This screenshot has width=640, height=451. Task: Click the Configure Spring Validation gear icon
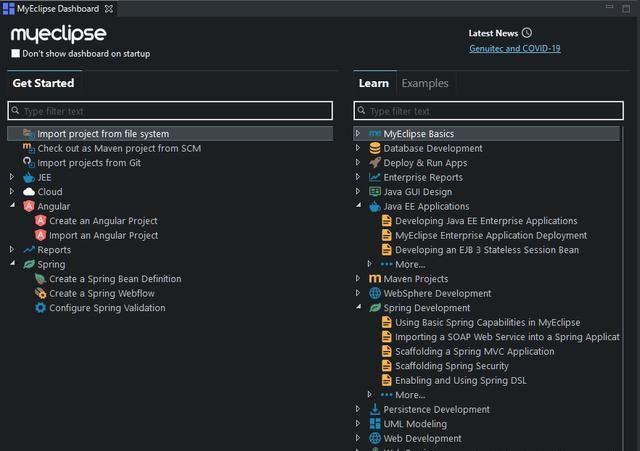click(x=41, y=308)
